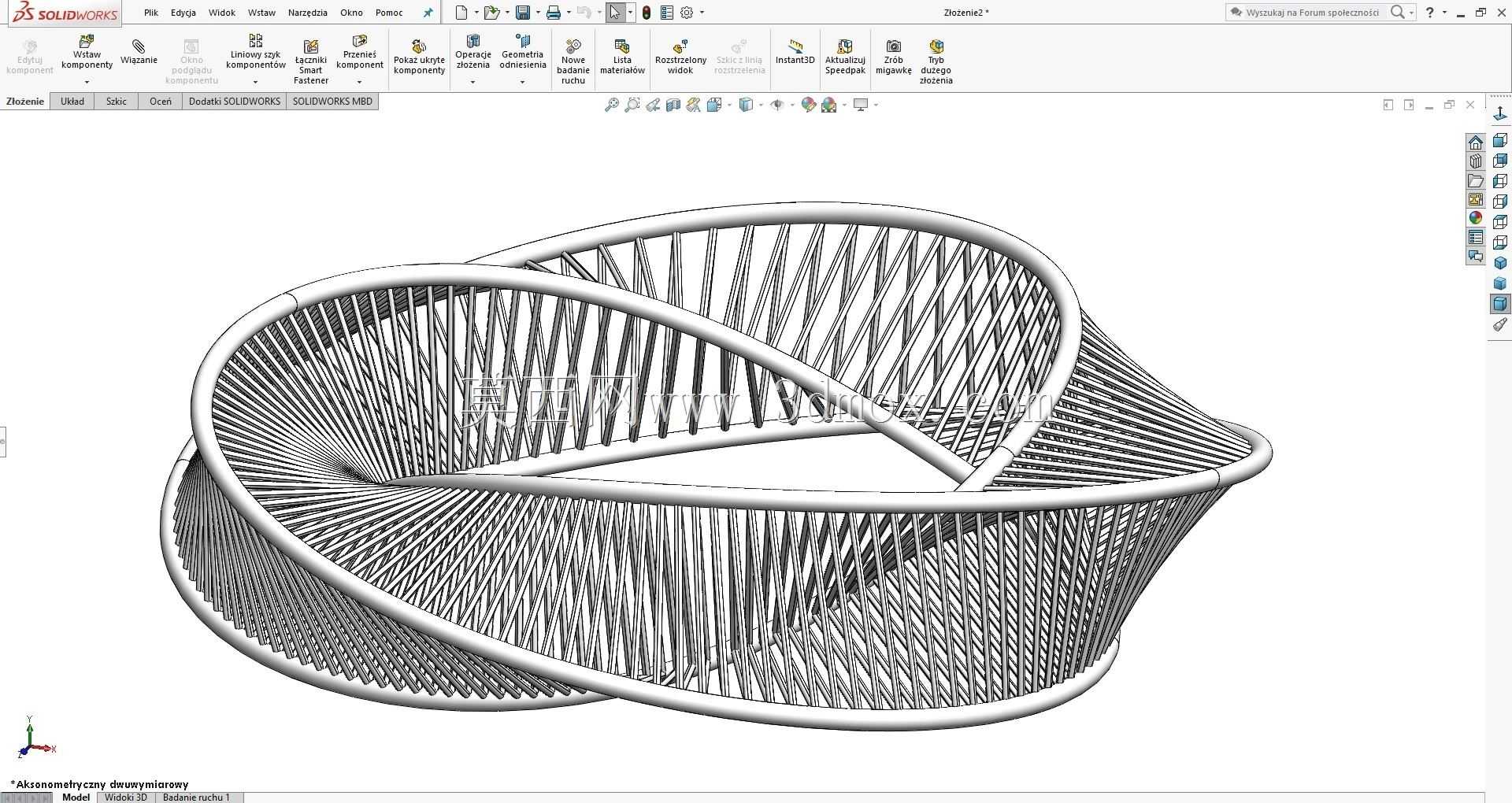Screen dimensions: 1512x803
Task: Open Custom Properties pane icon
Action: (1476, 237)
